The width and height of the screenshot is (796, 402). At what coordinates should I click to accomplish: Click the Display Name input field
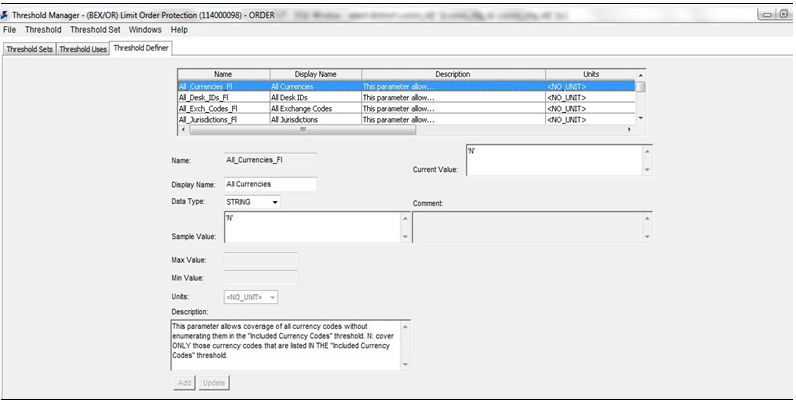tap(271, 184)
